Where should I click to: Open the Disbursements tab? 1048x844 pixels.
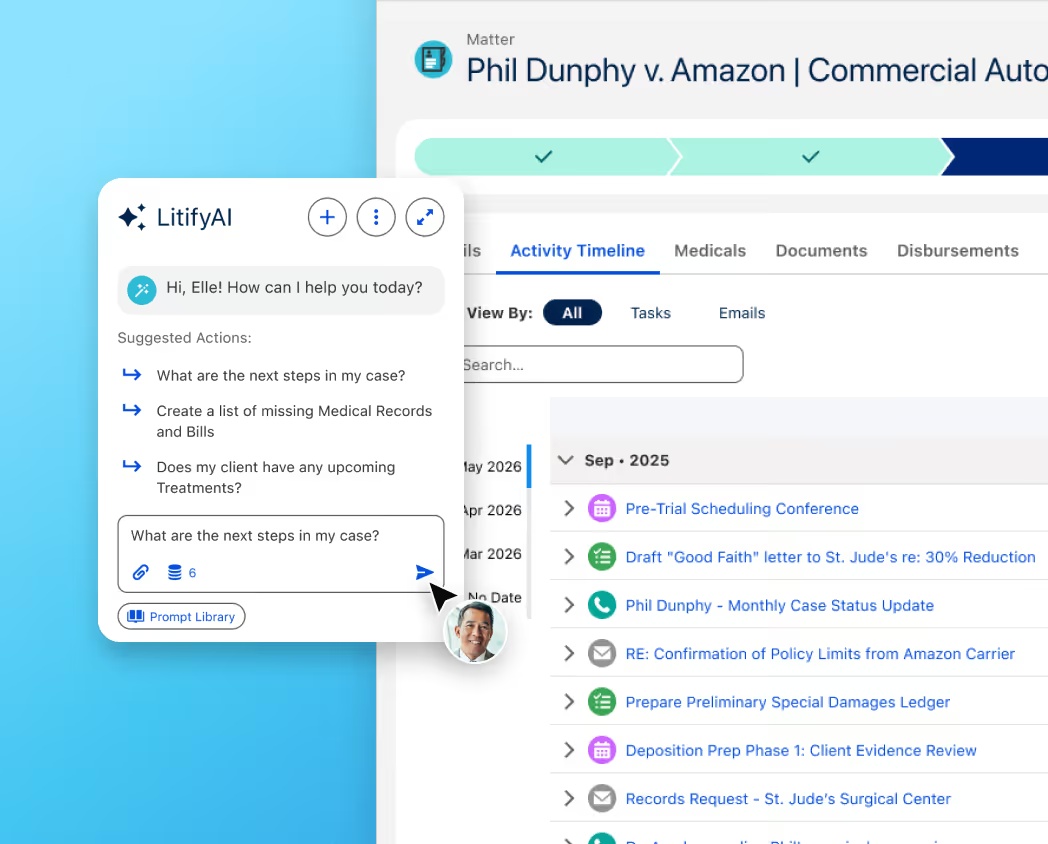(958, 251)
